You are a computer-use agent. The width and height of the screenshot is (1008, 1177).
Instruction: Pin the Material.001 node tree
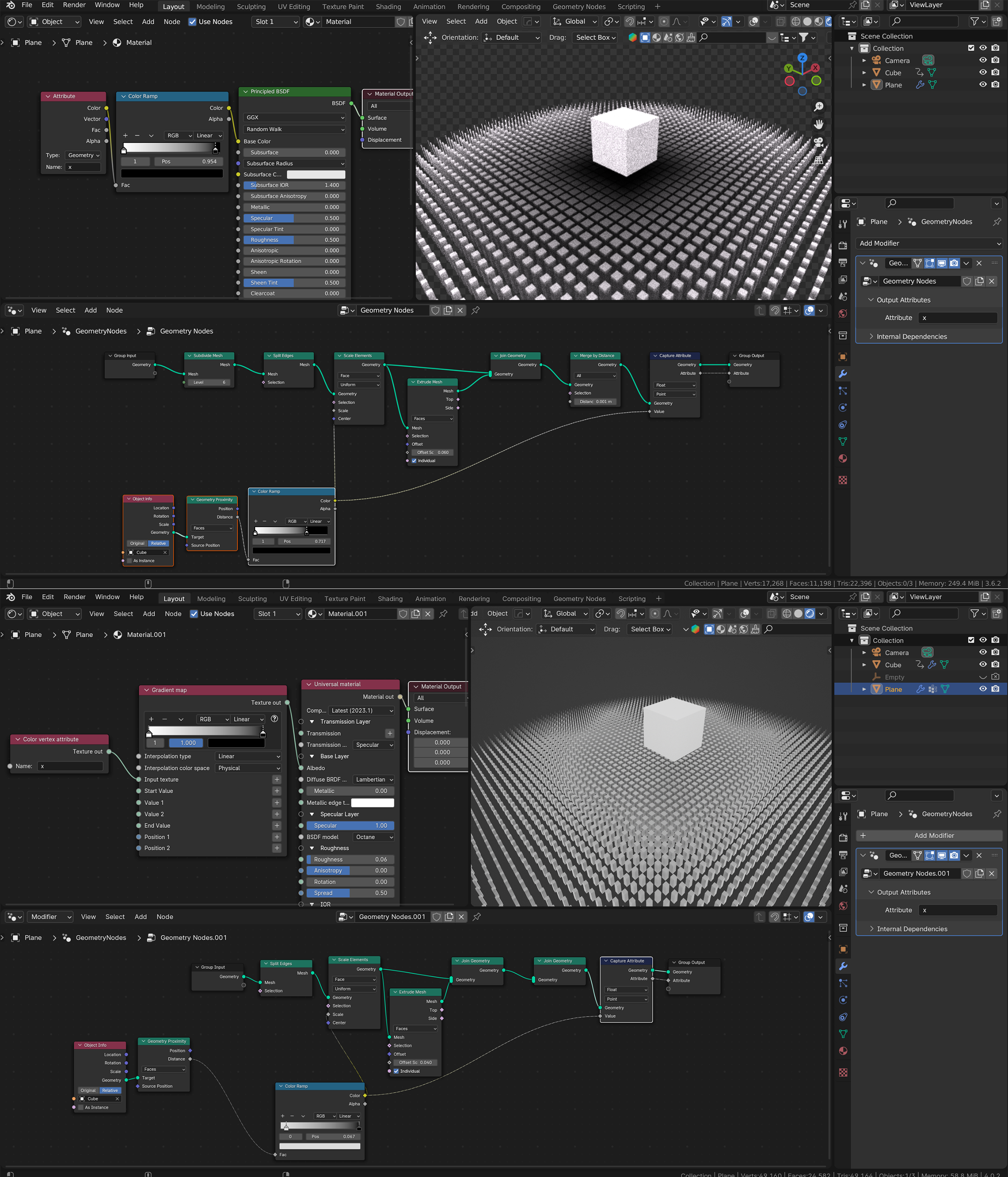point(443,614)
